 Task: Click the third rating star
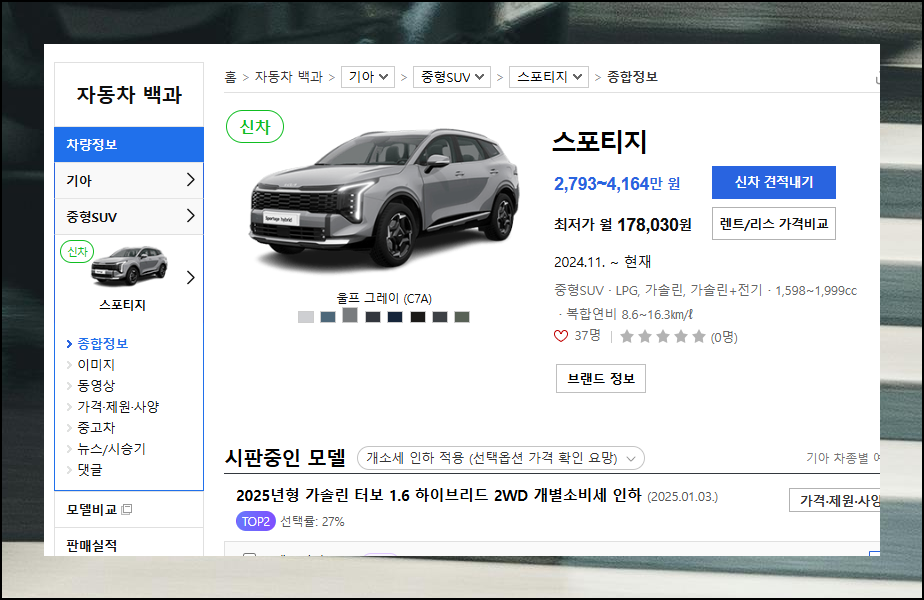pyautogui.click(x=663, y=337)
